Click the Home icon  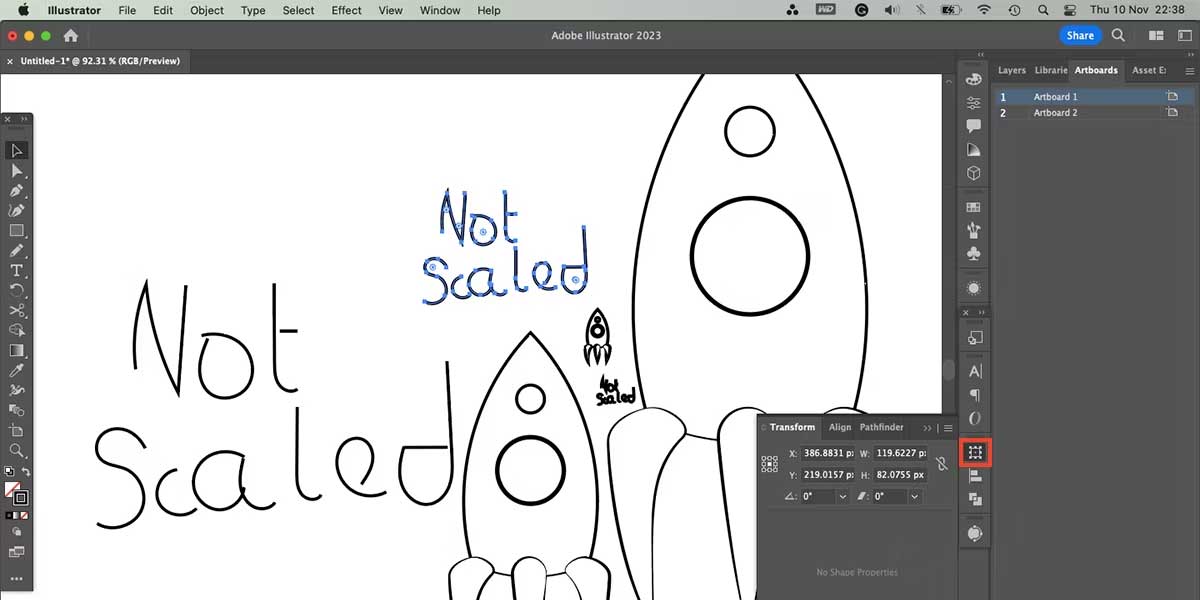pyautogui.click(x=71, y=36)
